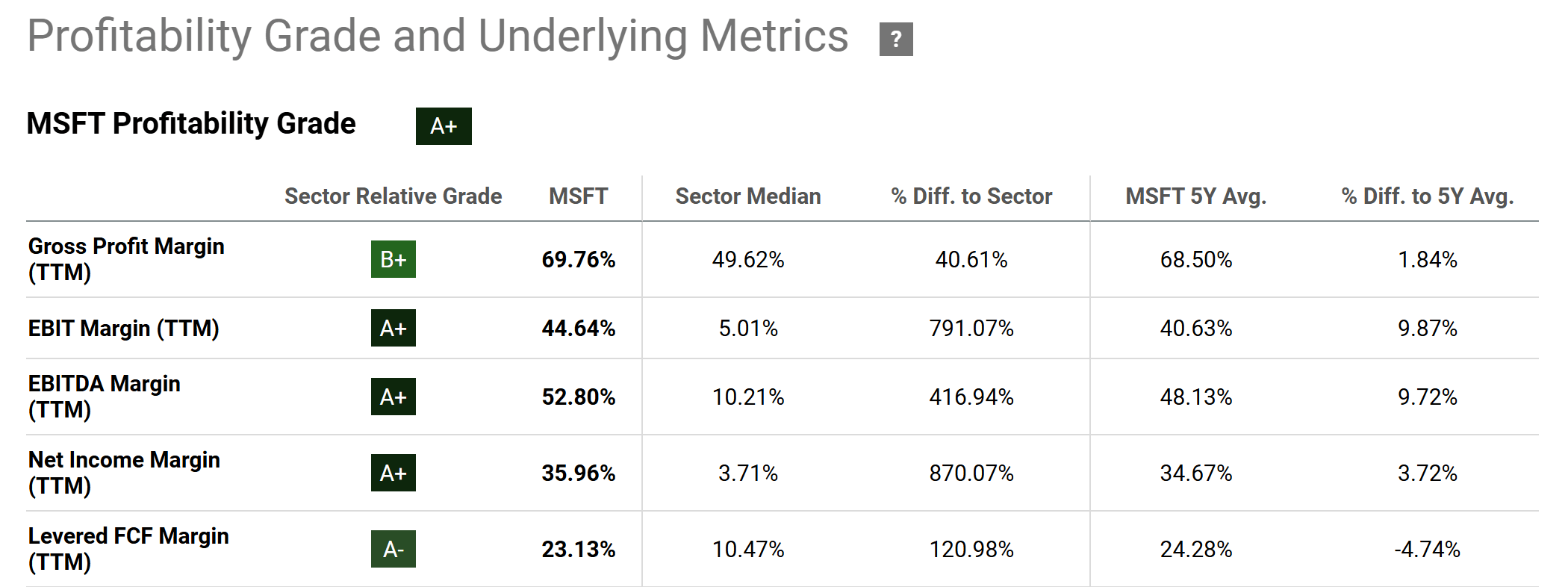This screenshot has width=1568, height=587.
Task: Click EBITDA Margin A+ grade badge
Action: coord(393,397)
